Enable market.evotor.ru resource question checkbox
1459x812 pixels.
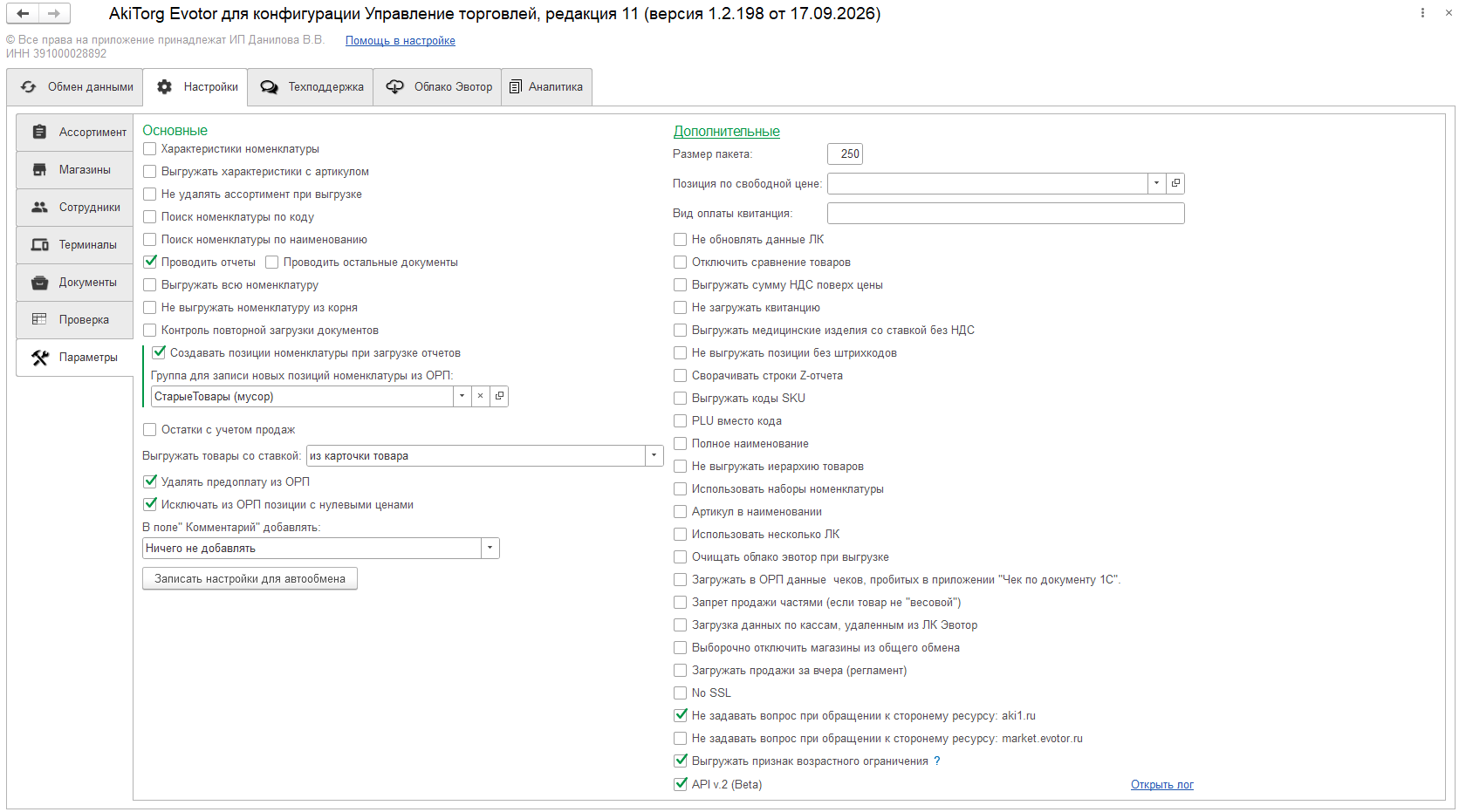tap(681, 739)
